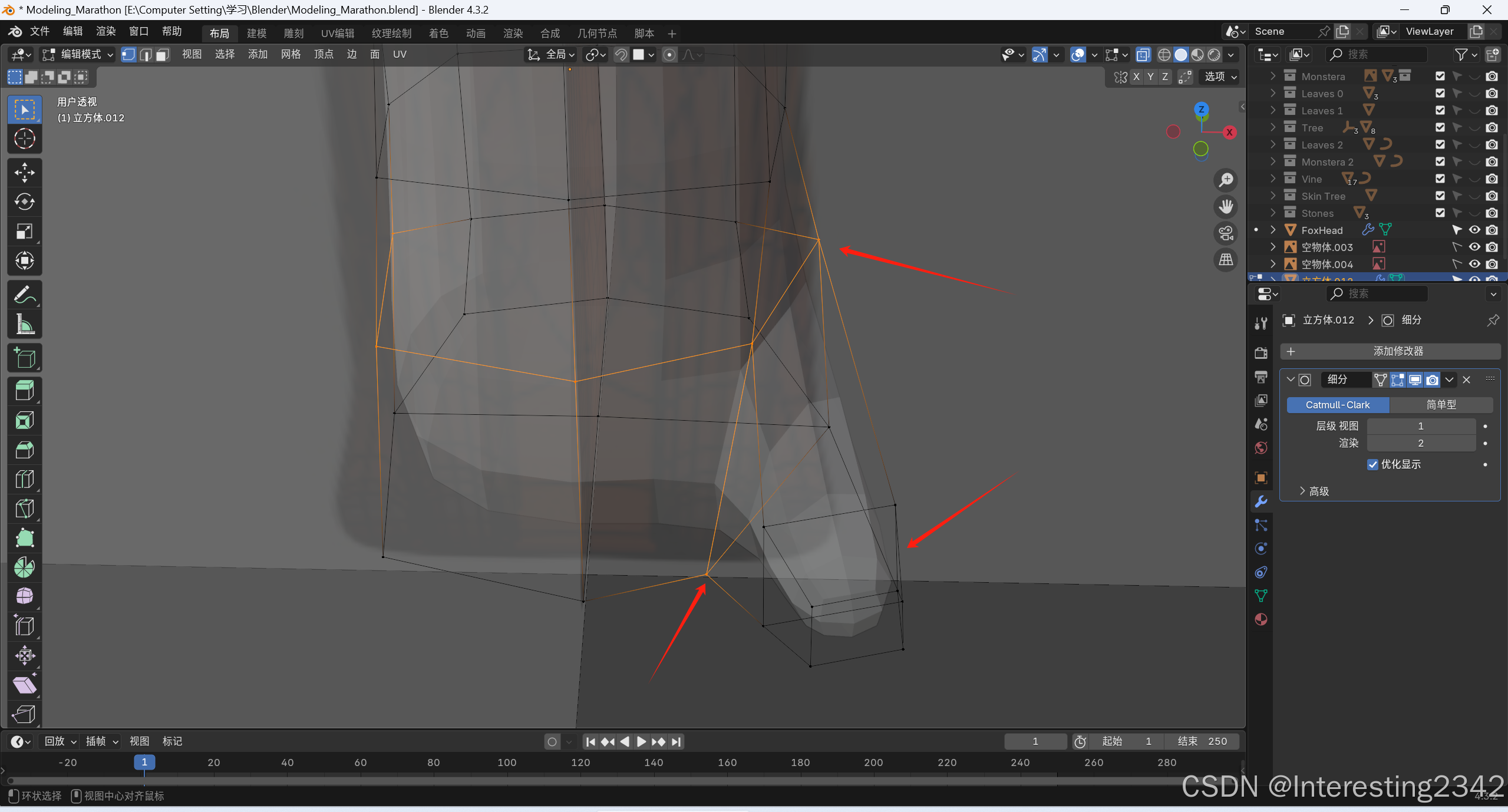Click the 层级 视图 levels value field
Screen dimensions: 1508x812
pos(1420,426)
